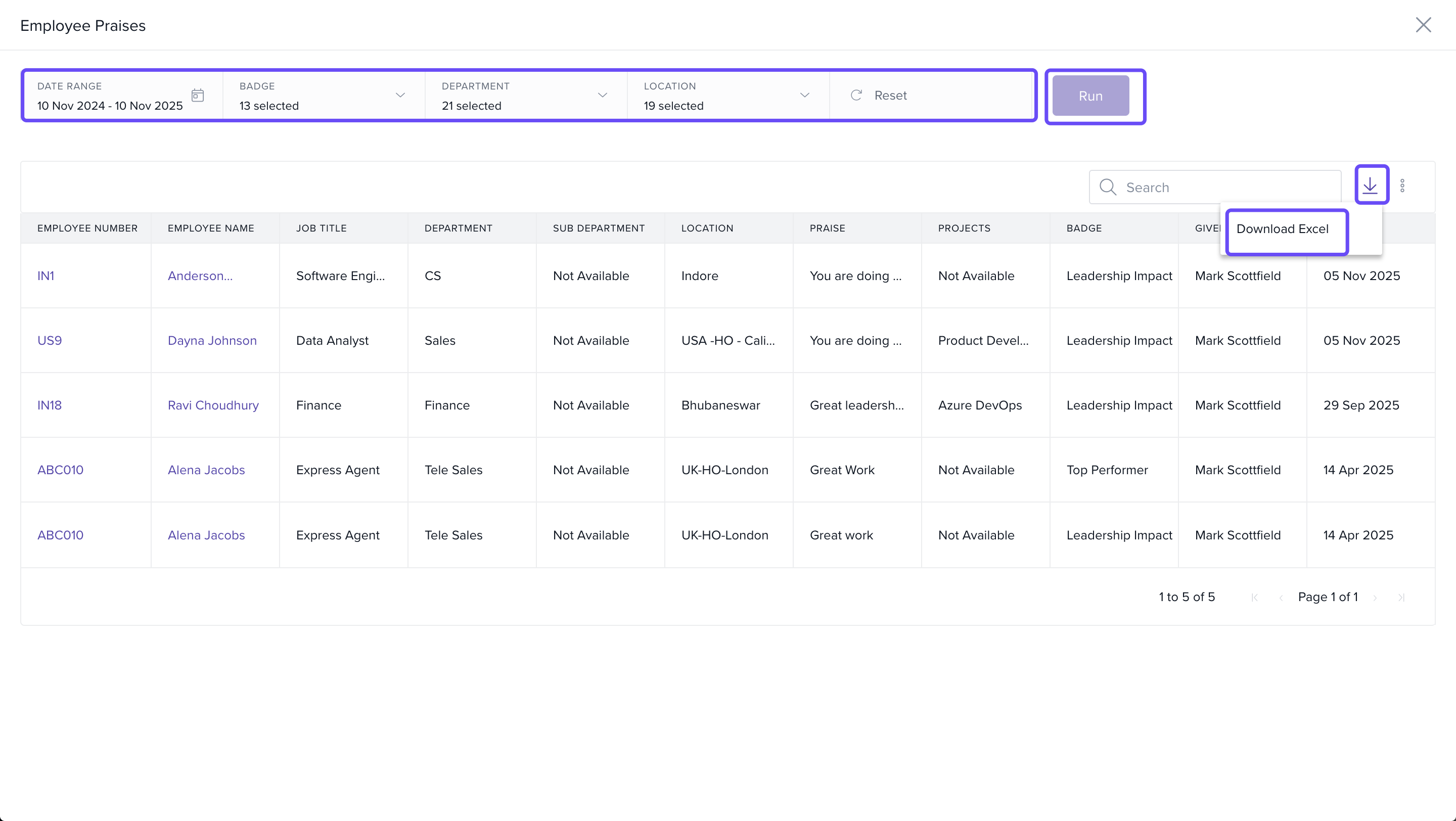1456x821 pixels.
Task: Click previous page pagination arrow
Action: [1281, 597]
